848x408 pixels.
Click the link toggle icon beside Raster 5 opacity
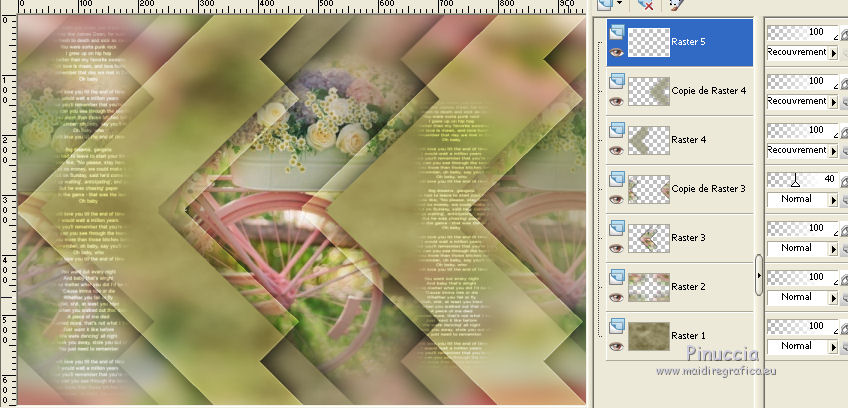(844, 34)
